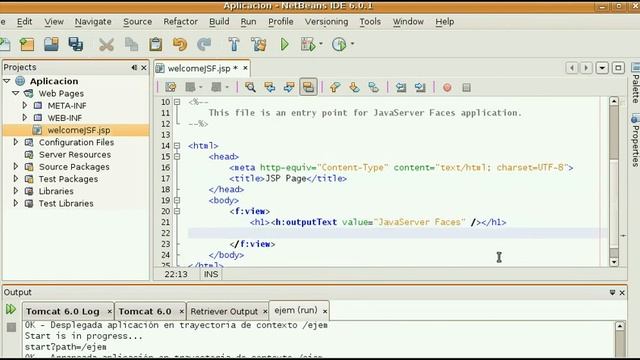This screenshot has height=360, width=640.
Task: Open the Navigate menu
Action: [93, 22]
